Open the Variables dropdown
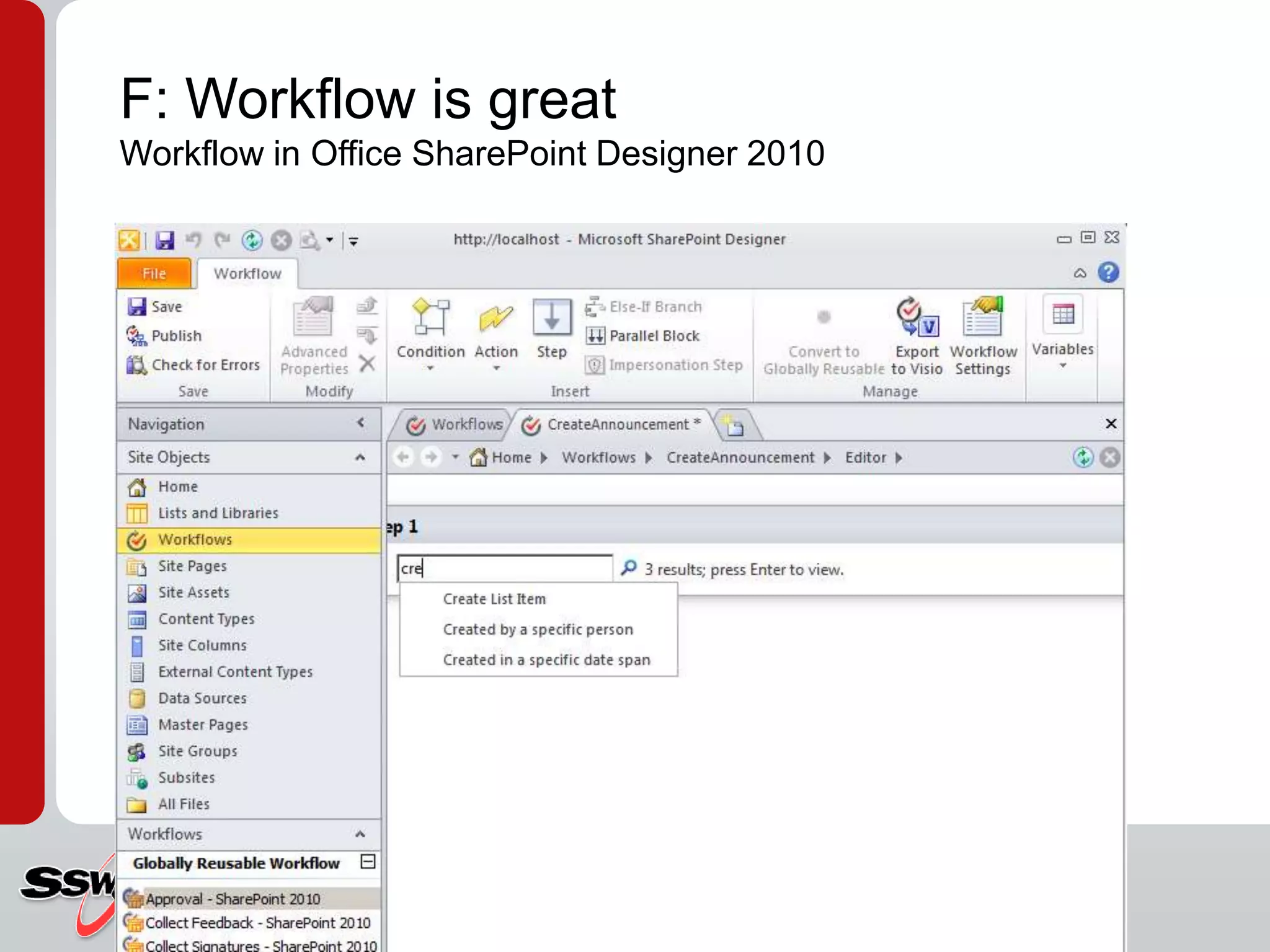The height and width of the screenshot is (952, 1270). (x=1063, y=333)
